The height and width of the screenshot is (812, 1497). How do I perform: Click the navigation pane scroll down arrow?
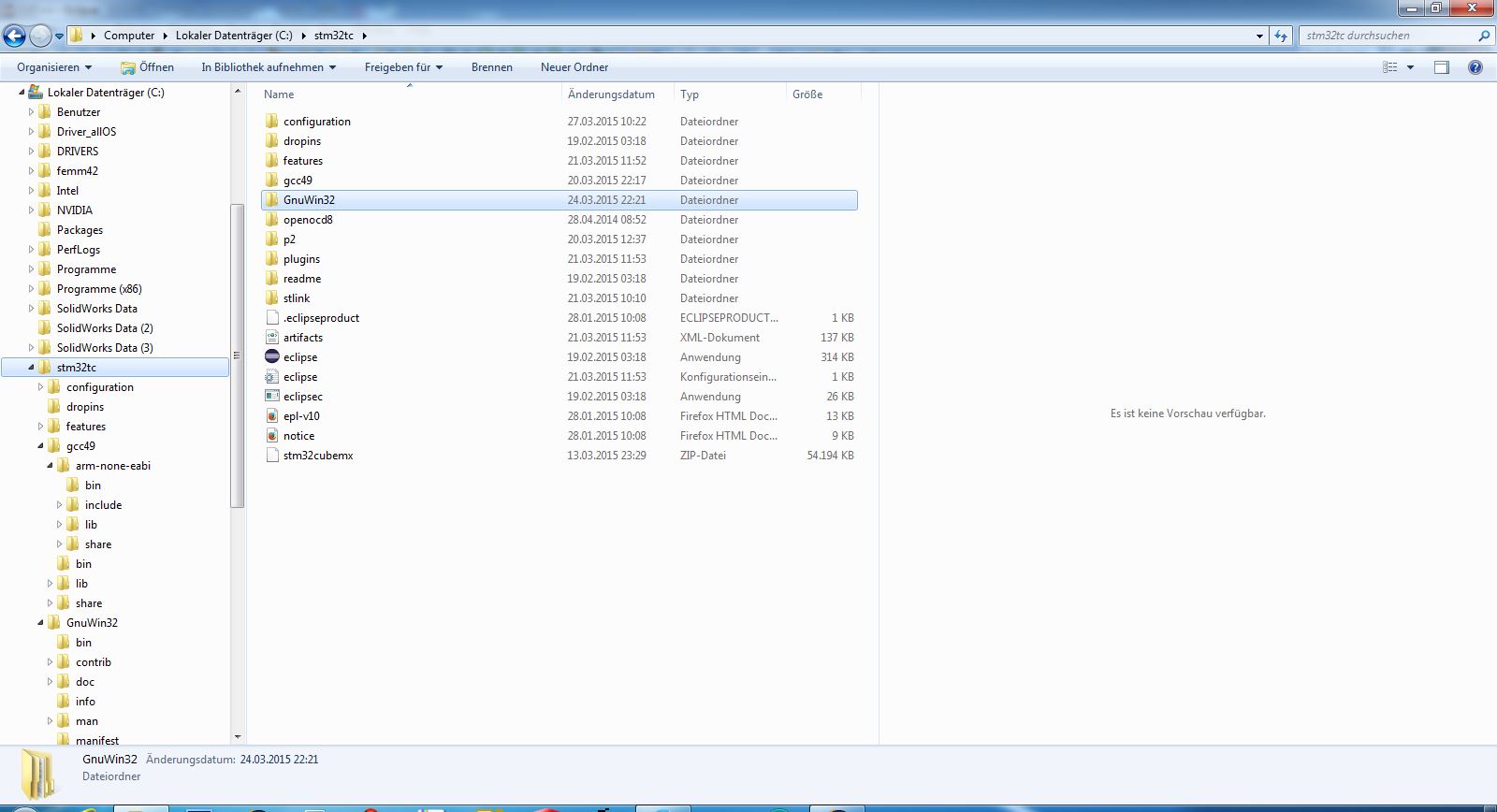(238, 737)
